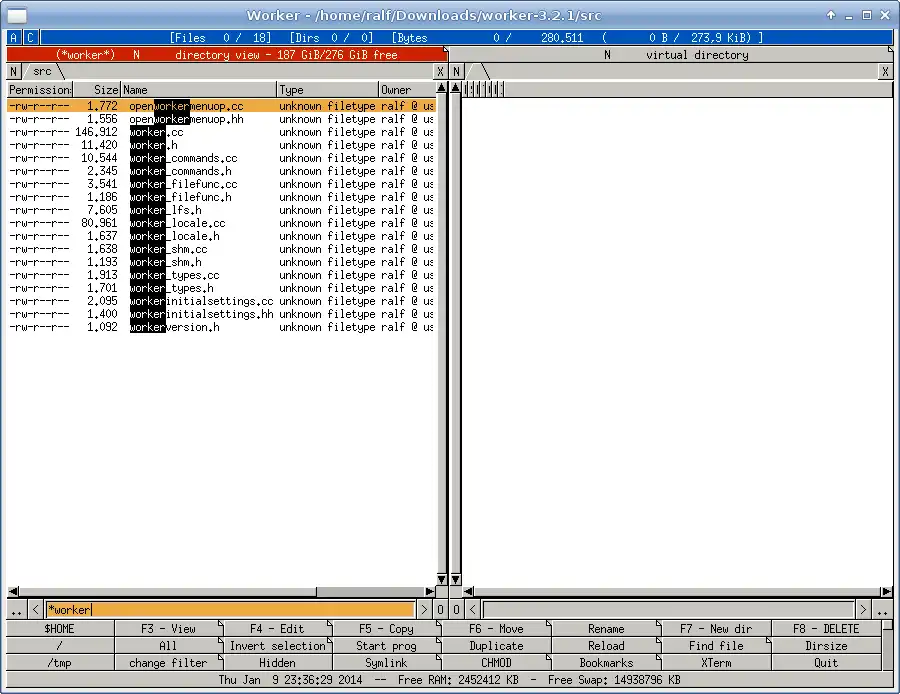Viewport: 900px width, 694px height.
Task: Select file worker_locale.cc
Action: tap(222, 223)
